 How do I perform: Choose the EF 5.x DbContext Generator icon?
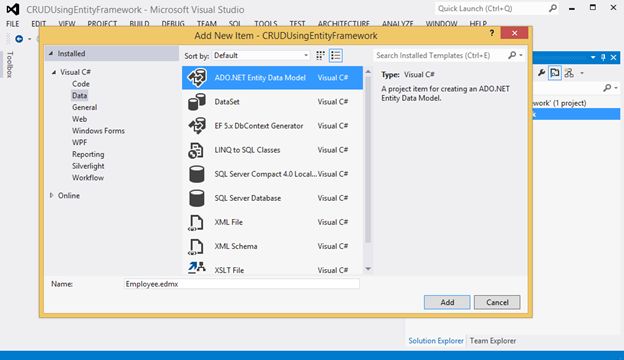[x=197, y=126]
